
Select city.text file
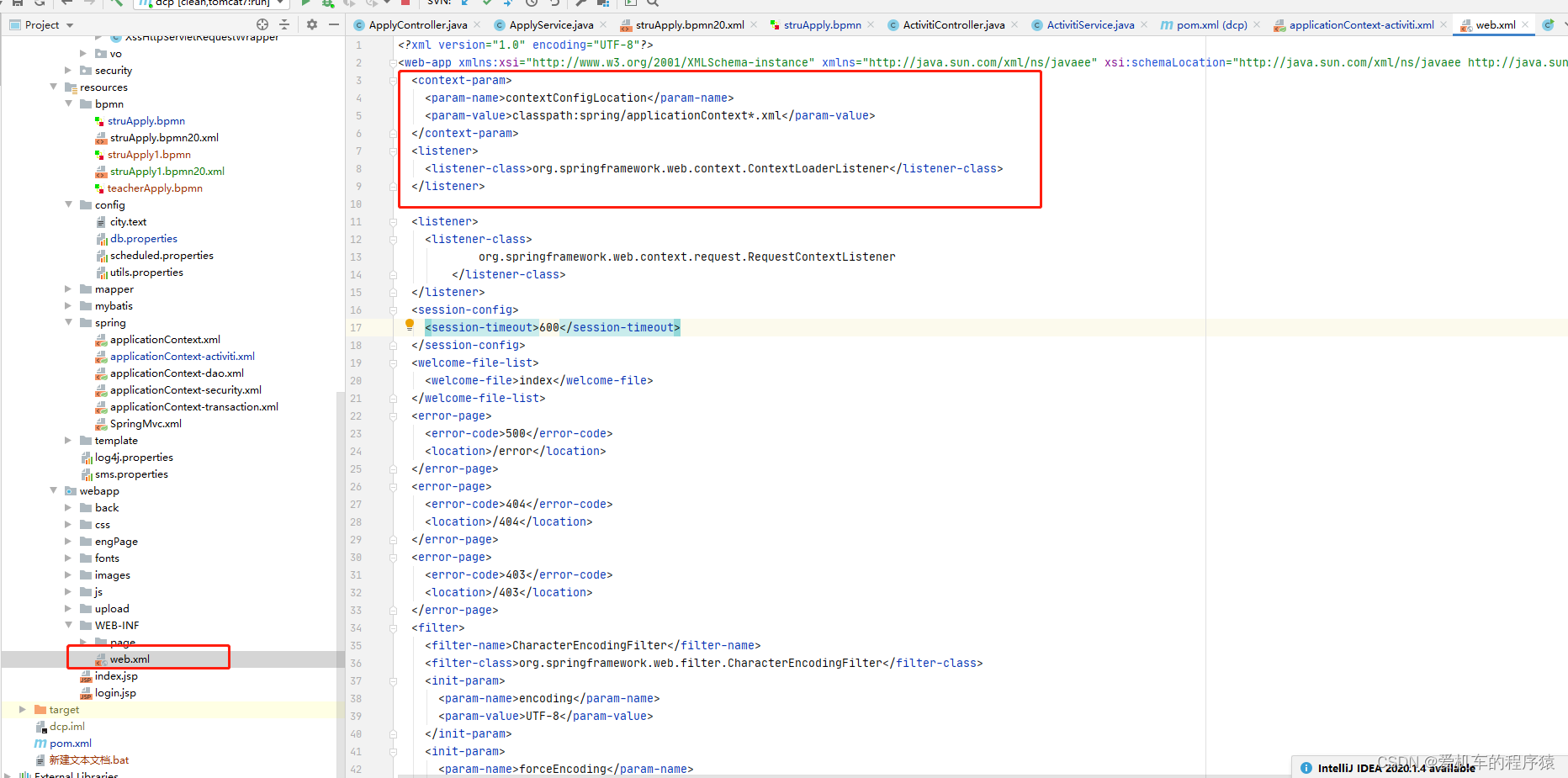coord(128,222)
